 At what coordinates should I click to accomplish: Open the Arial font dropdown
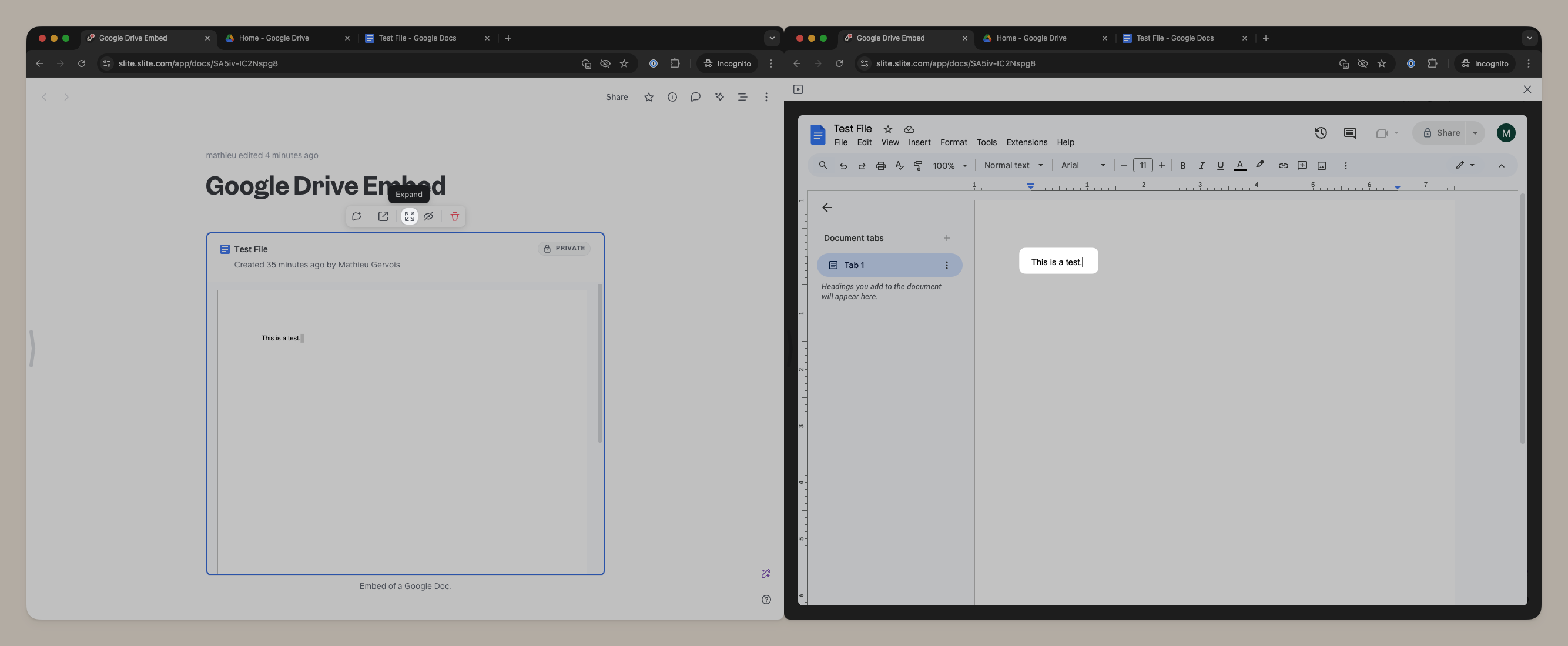point(1083,166)
